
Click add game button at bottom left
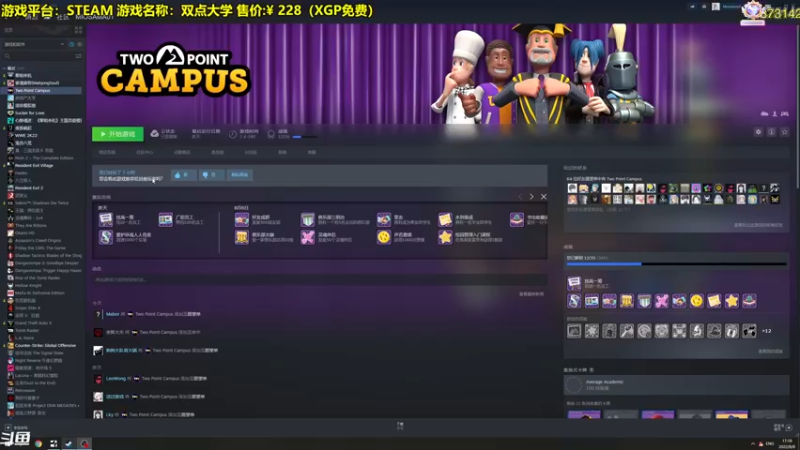pos(17,428)
